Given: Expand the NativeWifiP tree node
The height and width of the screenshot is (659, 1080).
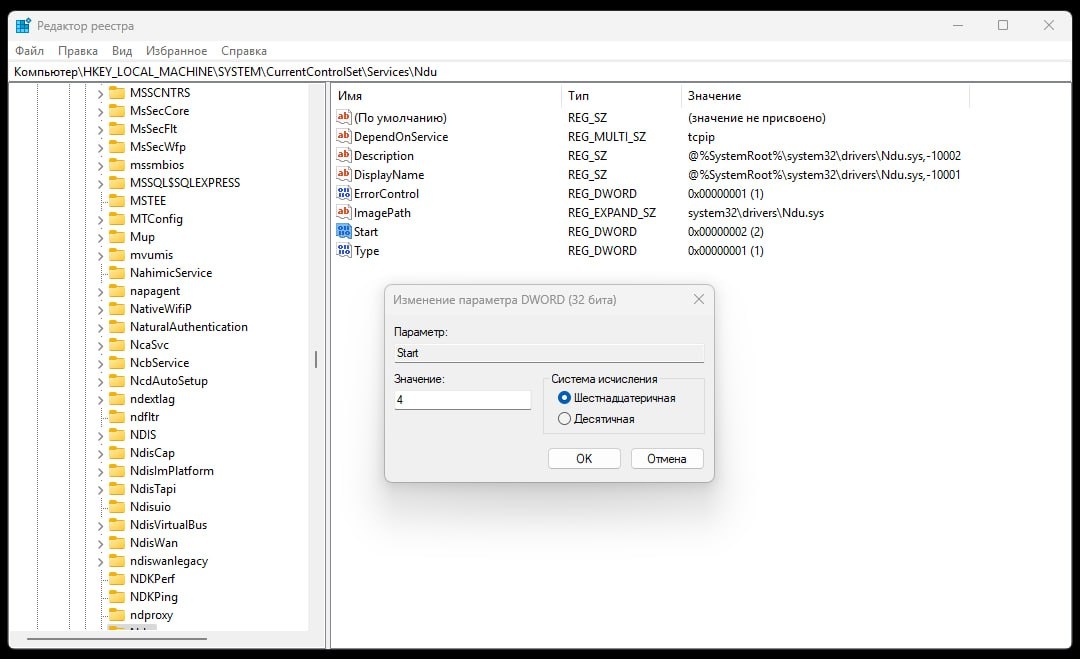Looking at the screenshot, I should click(100, 309).
